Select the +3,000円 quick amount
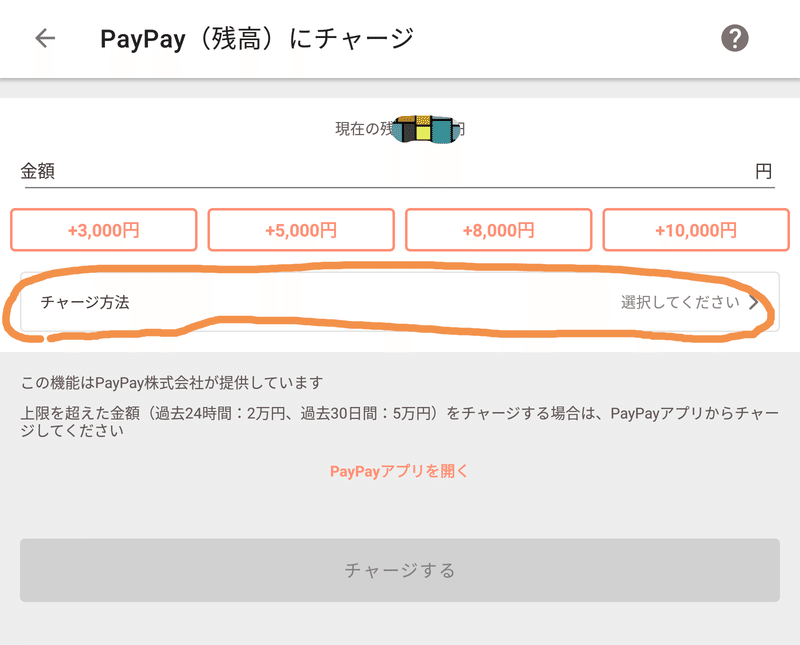The width and height of the screenshot is (800, 645). pos(103,230)
